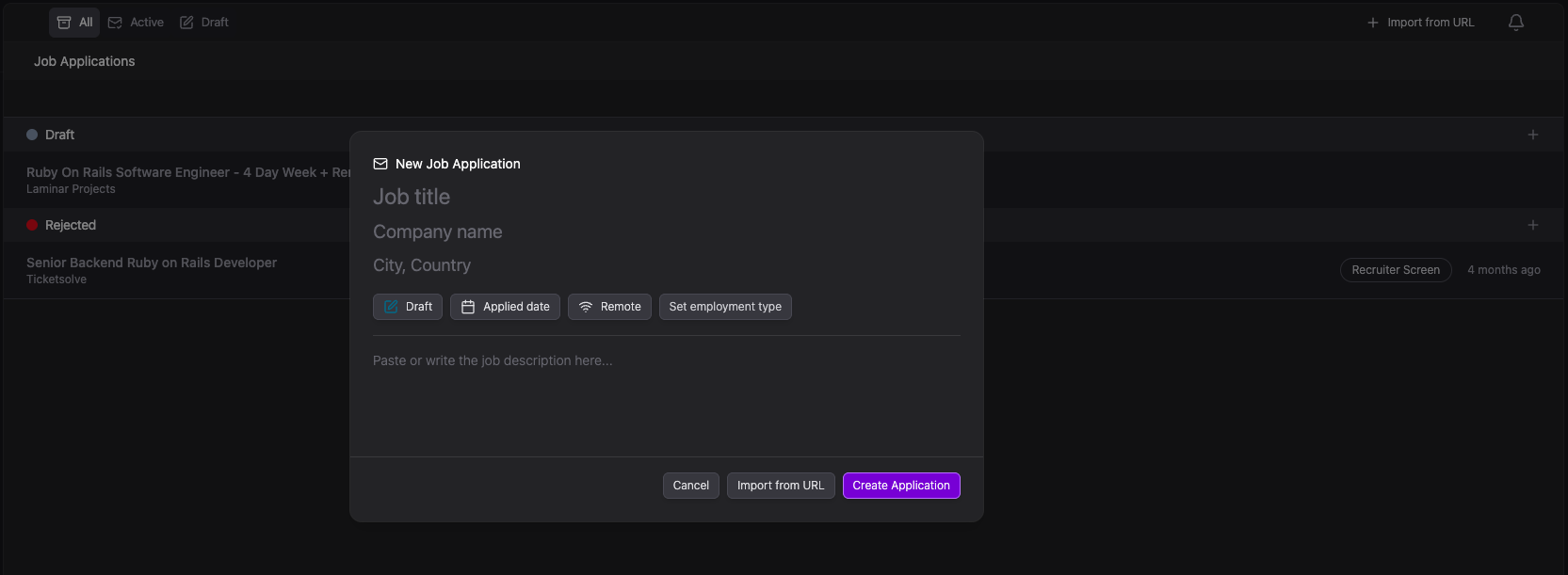Click the Recruiter Screen badge

point(1396,270)
